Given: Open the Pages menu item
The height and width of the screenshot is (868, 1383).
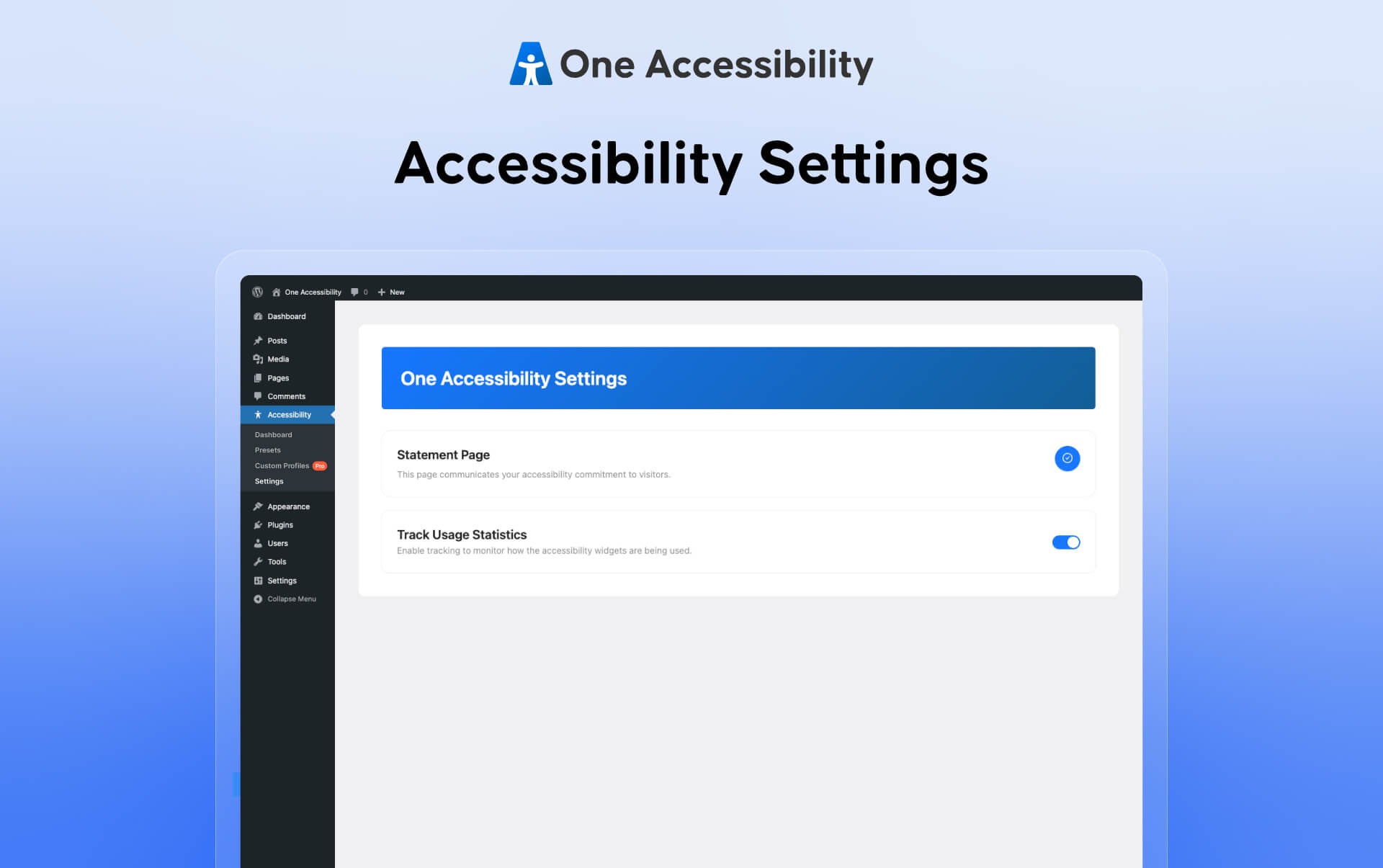Looking at the screenshot, I should [278, 378].
